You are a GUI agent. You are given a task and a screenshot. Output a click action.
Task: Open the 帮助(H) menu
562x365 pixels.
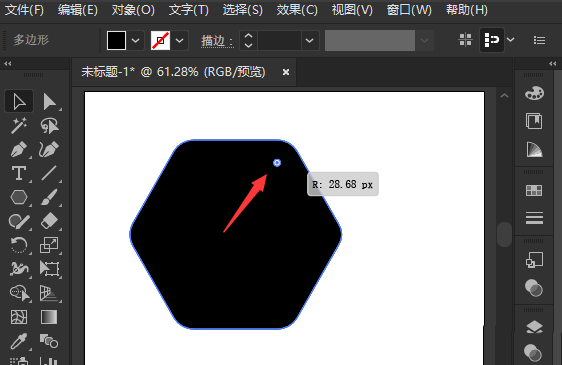pos(467,10)
